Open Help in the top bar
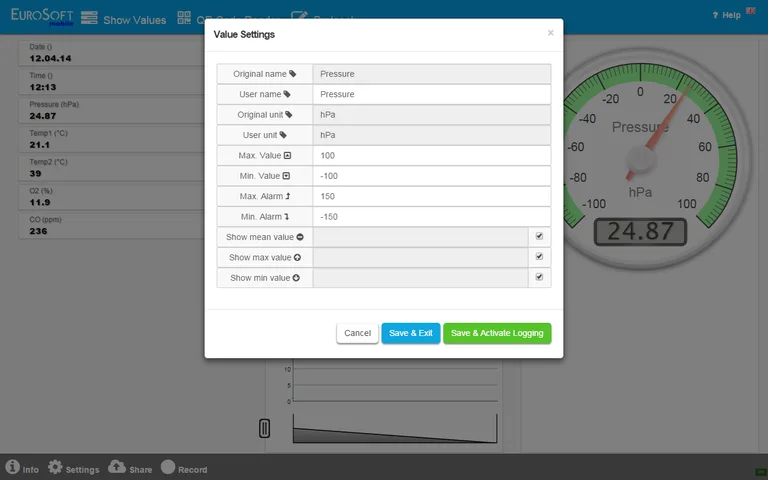This screenshot has height=480, width=768. (x=727, y=15)
